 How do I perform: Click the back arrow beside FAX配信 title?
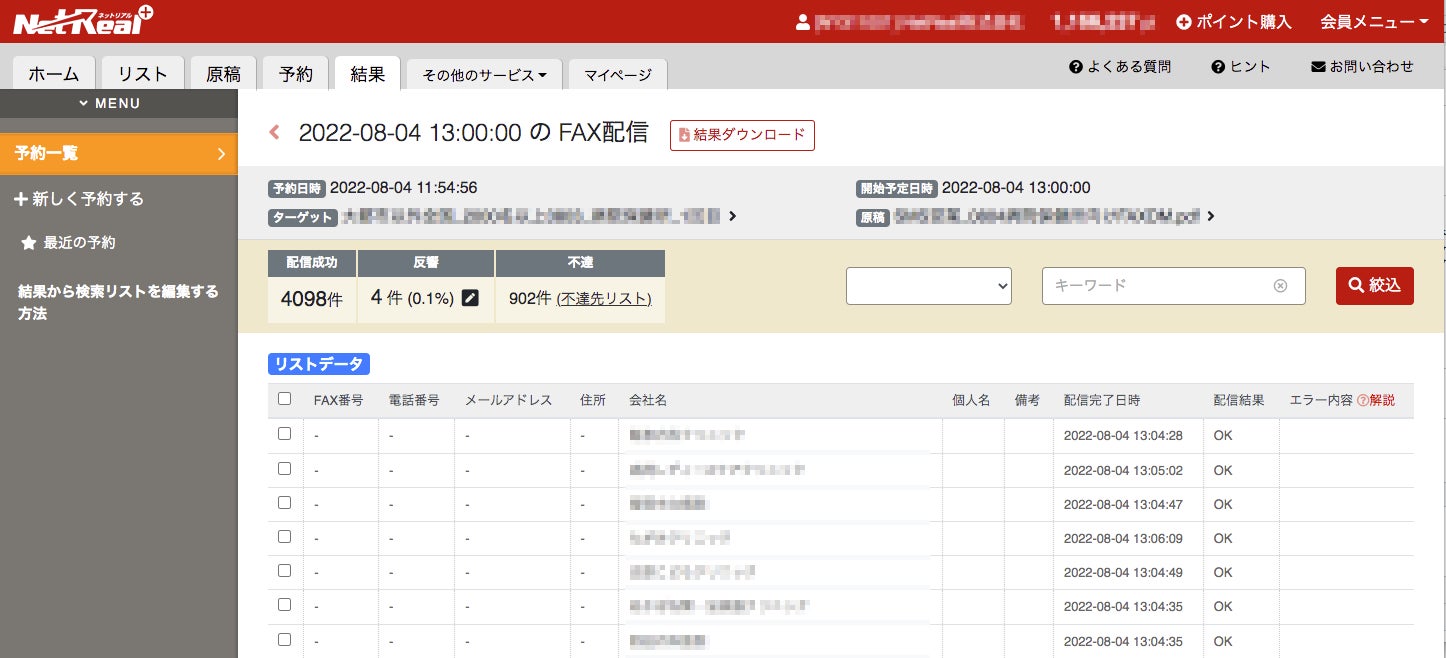tap(275, 132)
